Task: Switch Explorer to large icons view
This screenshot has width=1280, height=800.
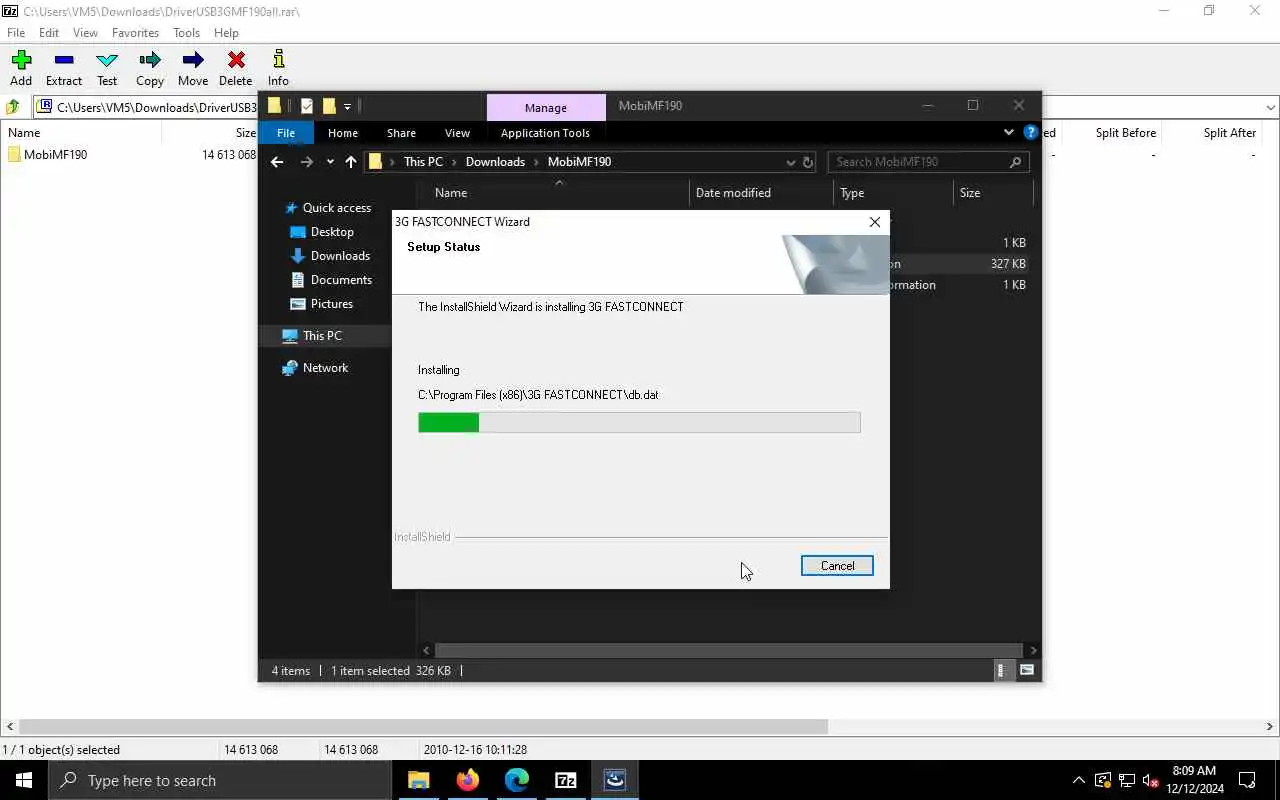Action: coord(1027,671)
